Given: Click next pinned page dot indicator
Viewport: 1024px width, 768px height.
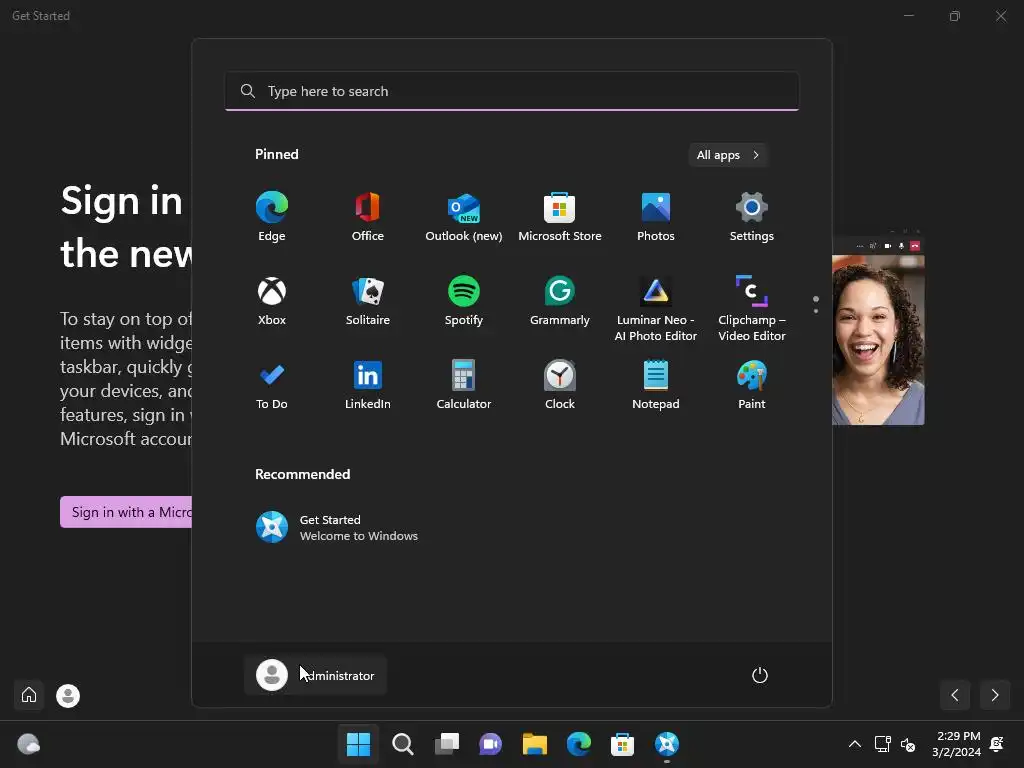Looking at the screenshot, I should 816,311.
